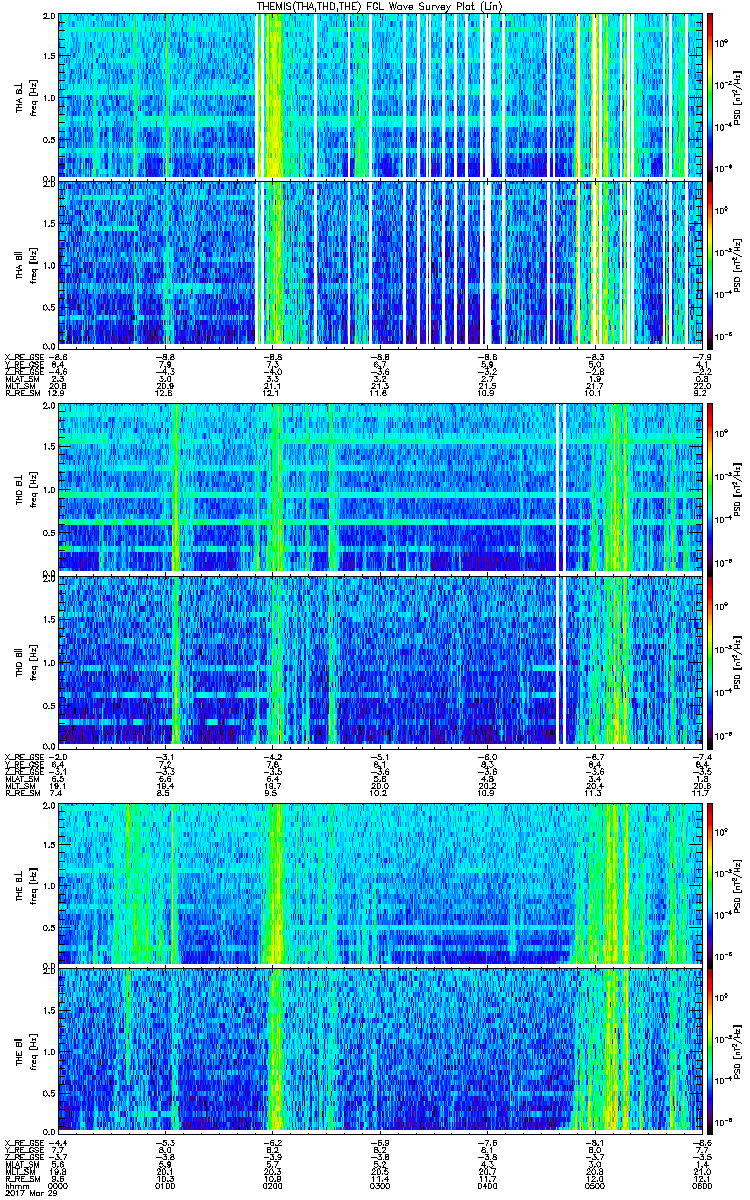Click the THA B-perpendicular spectrogram panel

tap(380, 96)
